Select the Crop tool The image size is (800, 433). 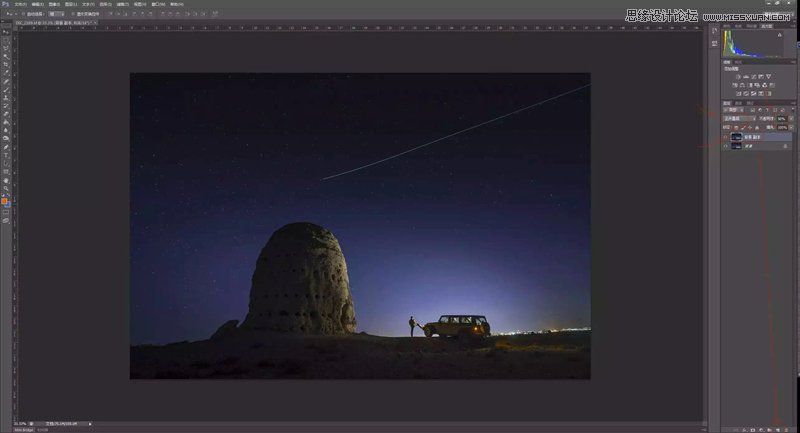point(6,64)
